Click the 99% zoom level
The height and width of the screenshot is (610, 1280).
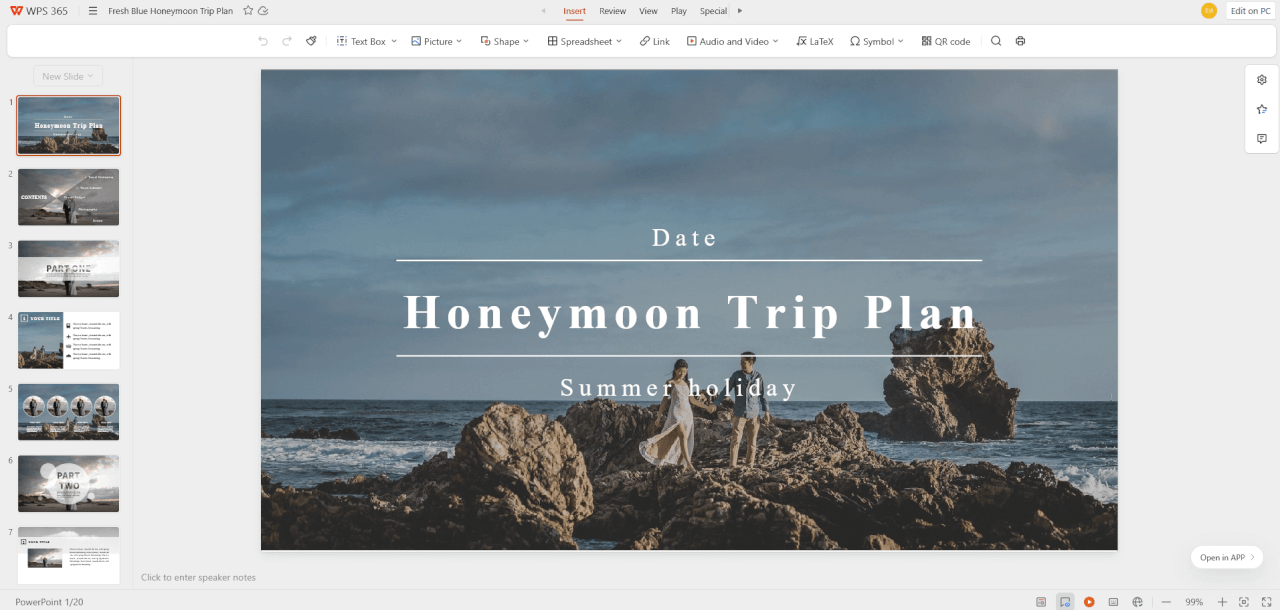point(1194,602)
